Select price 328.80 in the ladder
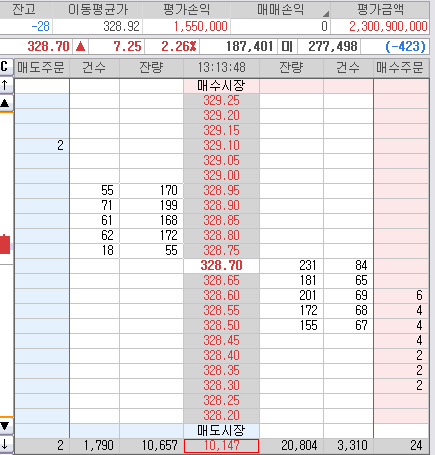This screenshot has height=455, width=435. [221, 236]
